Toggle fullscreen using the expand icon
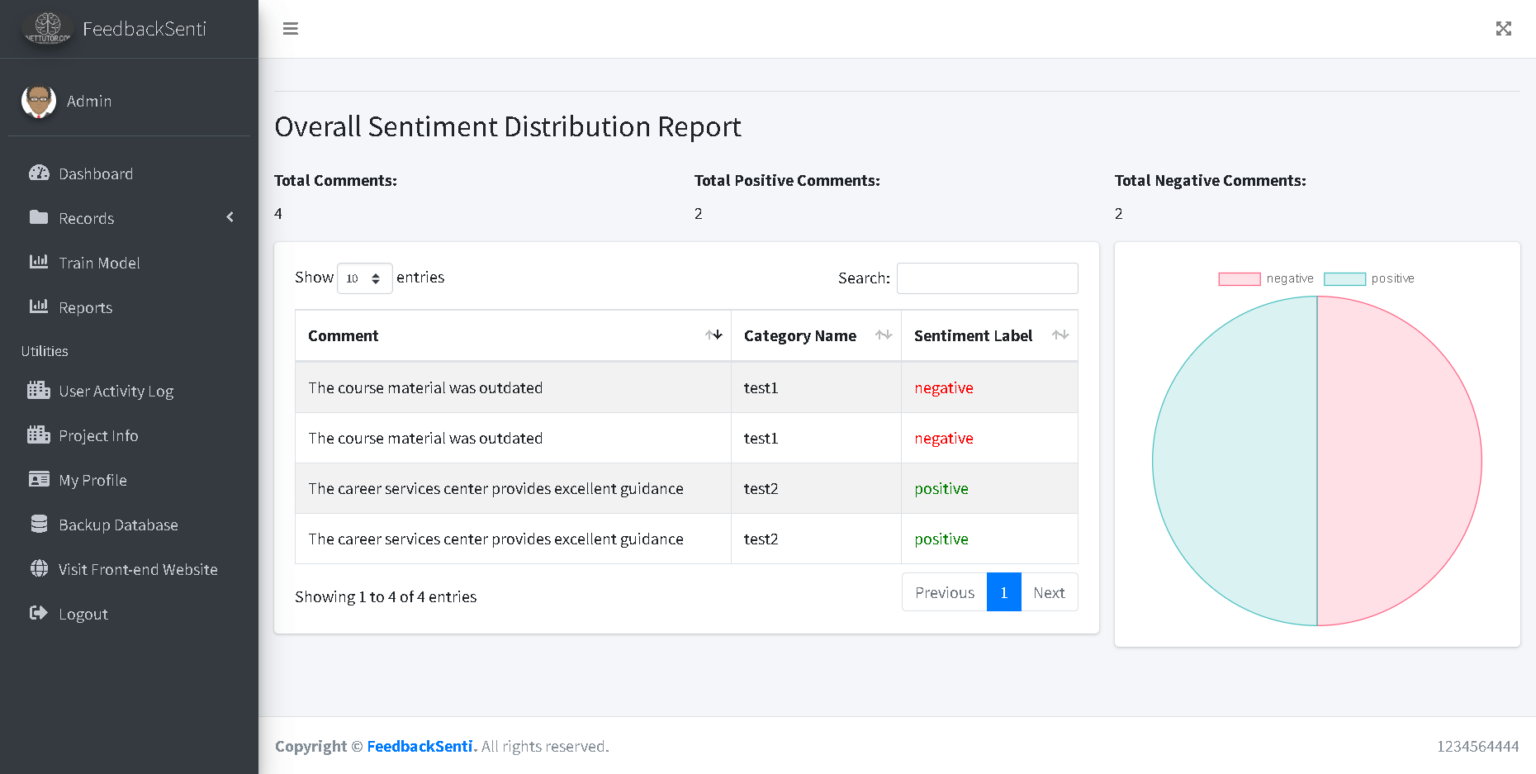This screenshot has height=774, width=1536. point(1503,28)
